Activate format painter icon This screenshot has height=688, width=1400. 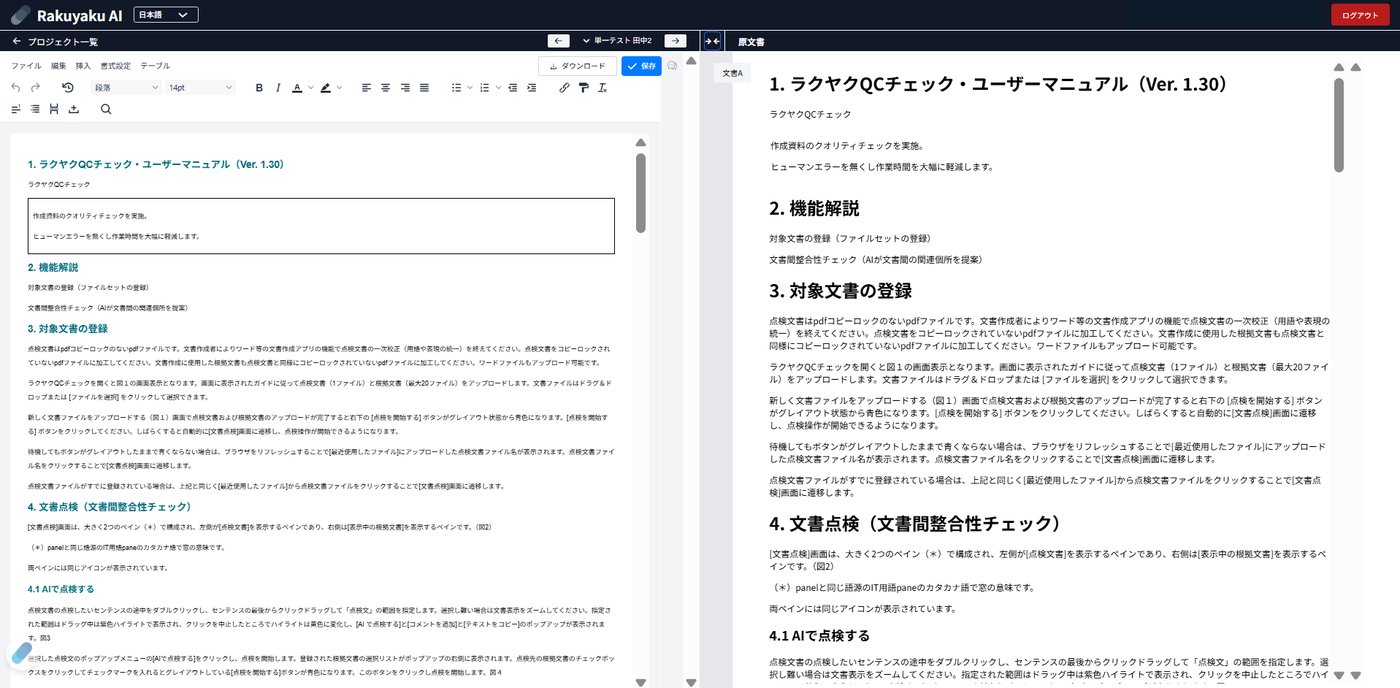coord(583,88)
